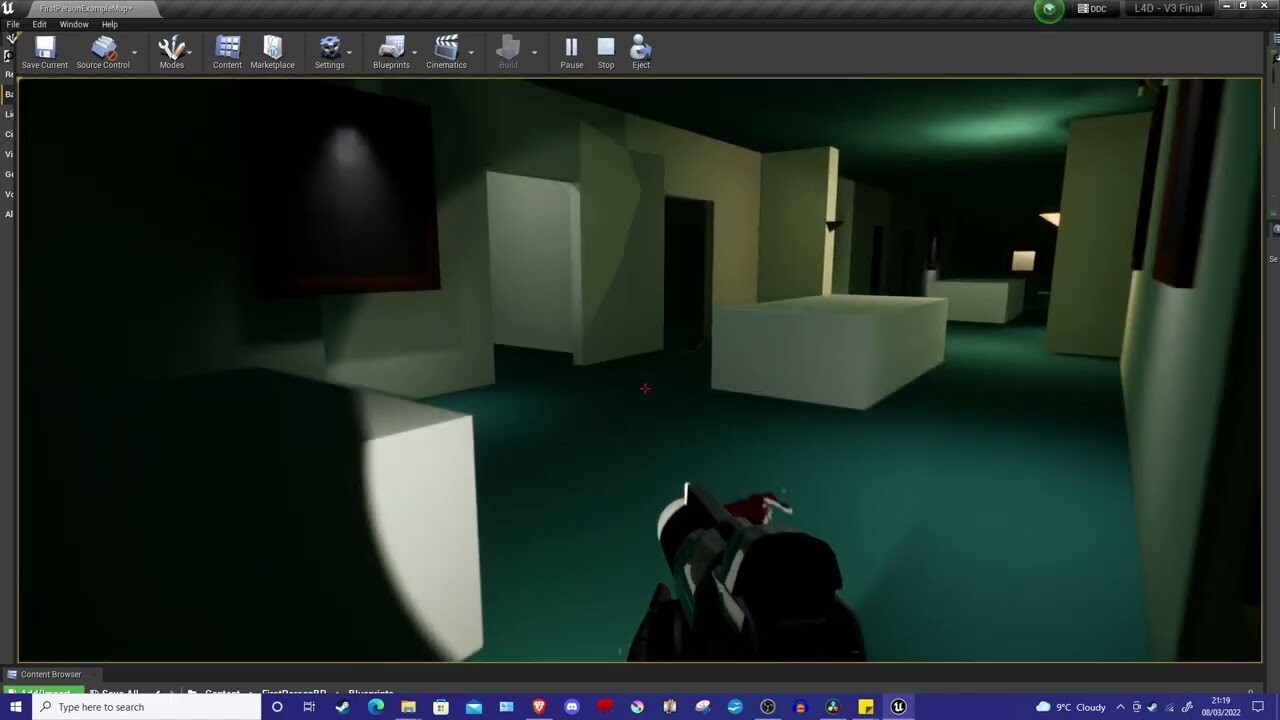Open the Window menu

pos(74,23)
